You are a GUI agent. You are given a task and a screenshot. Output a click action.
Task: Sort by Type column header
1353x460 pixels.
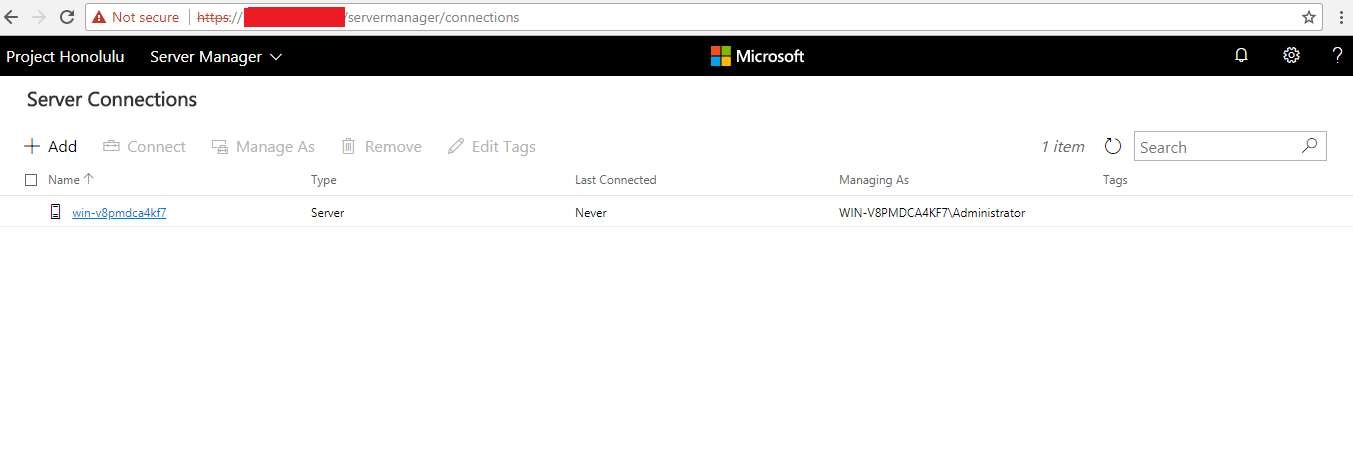coord(324,180)
